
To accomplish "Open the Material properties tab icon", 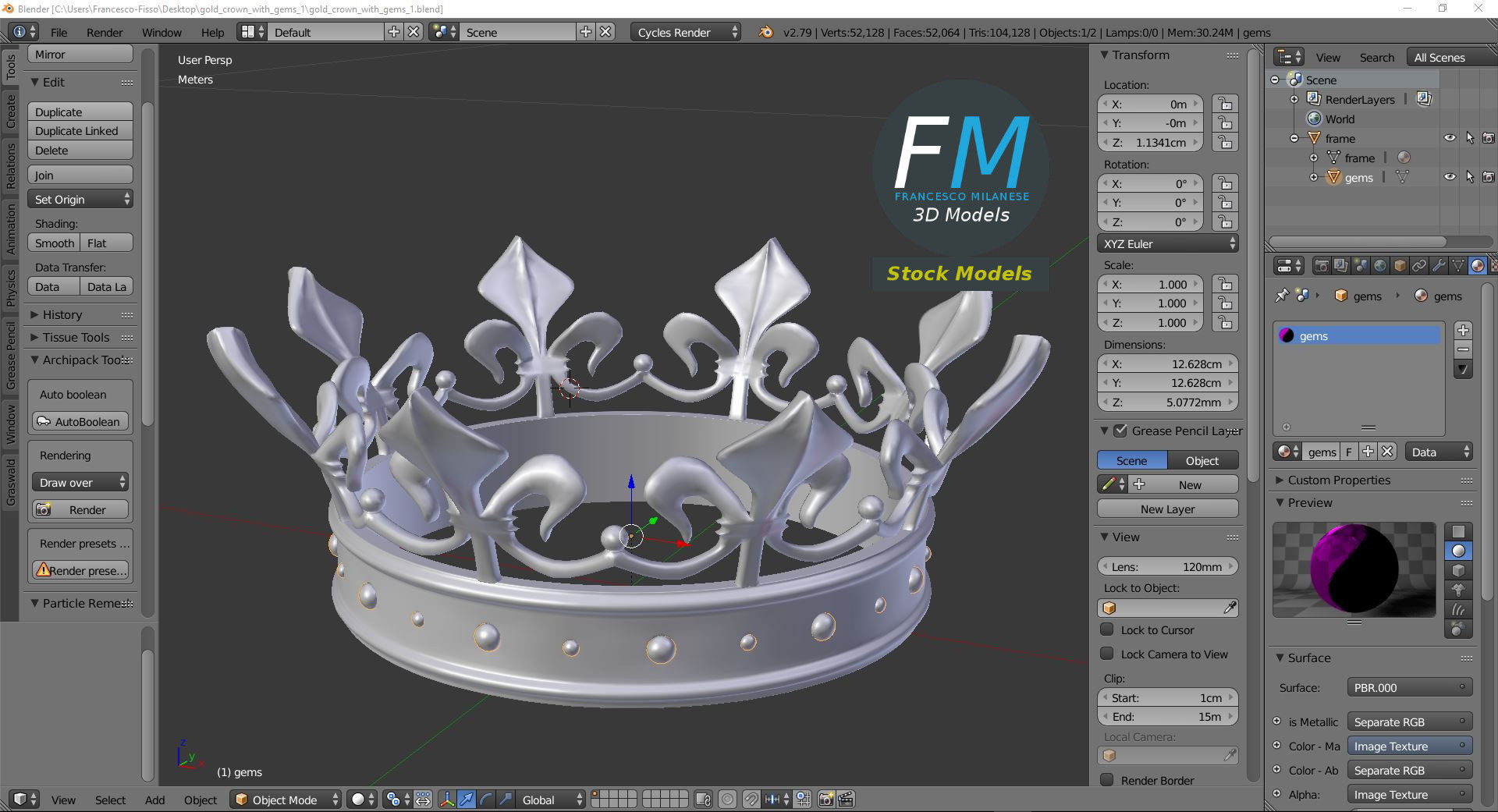I will pyautogui.click(x=1478, y=266).
